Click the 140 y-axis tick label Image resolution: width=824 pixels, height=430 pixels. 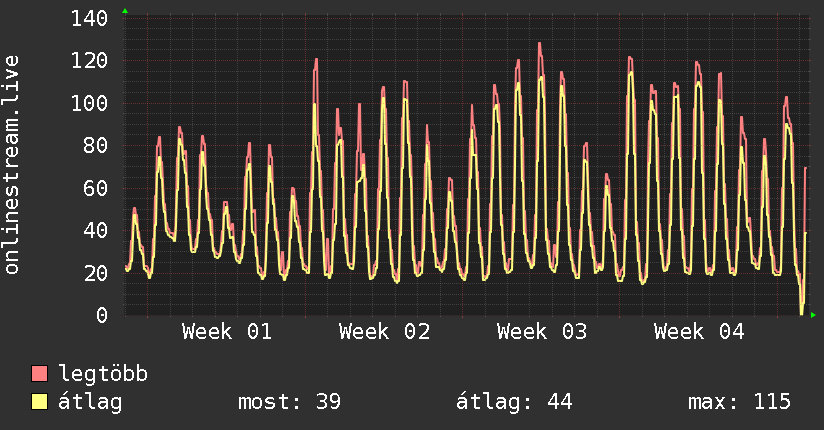coord(90,19)
